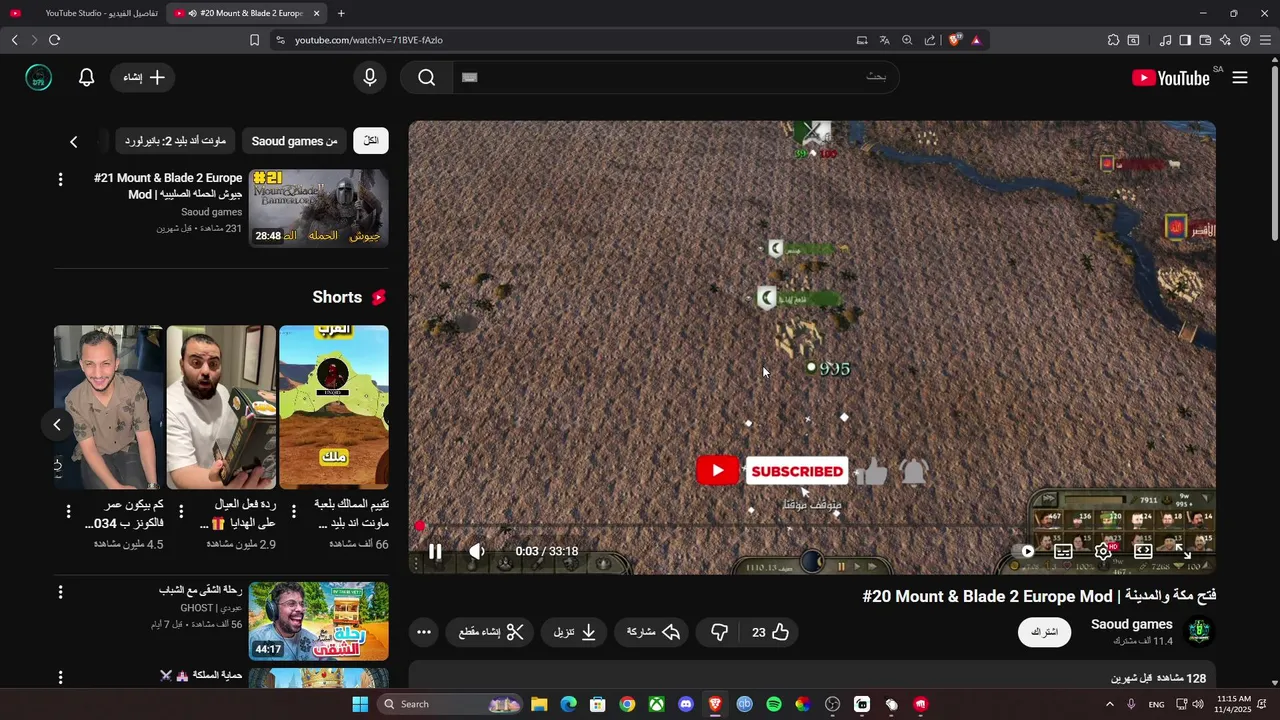Open the Brave Wallet icon
This screenshot has width=1280, height=720.
click(x=1205, y=40)
